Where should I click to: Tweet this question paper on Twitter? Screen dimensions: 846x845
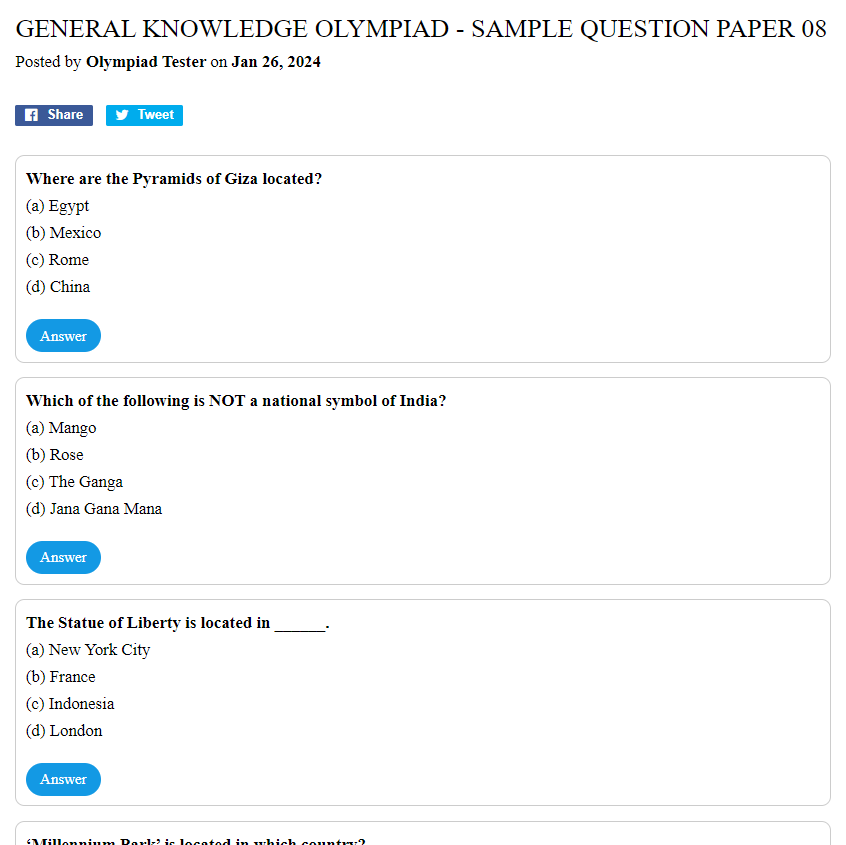[x=144, y=115]
